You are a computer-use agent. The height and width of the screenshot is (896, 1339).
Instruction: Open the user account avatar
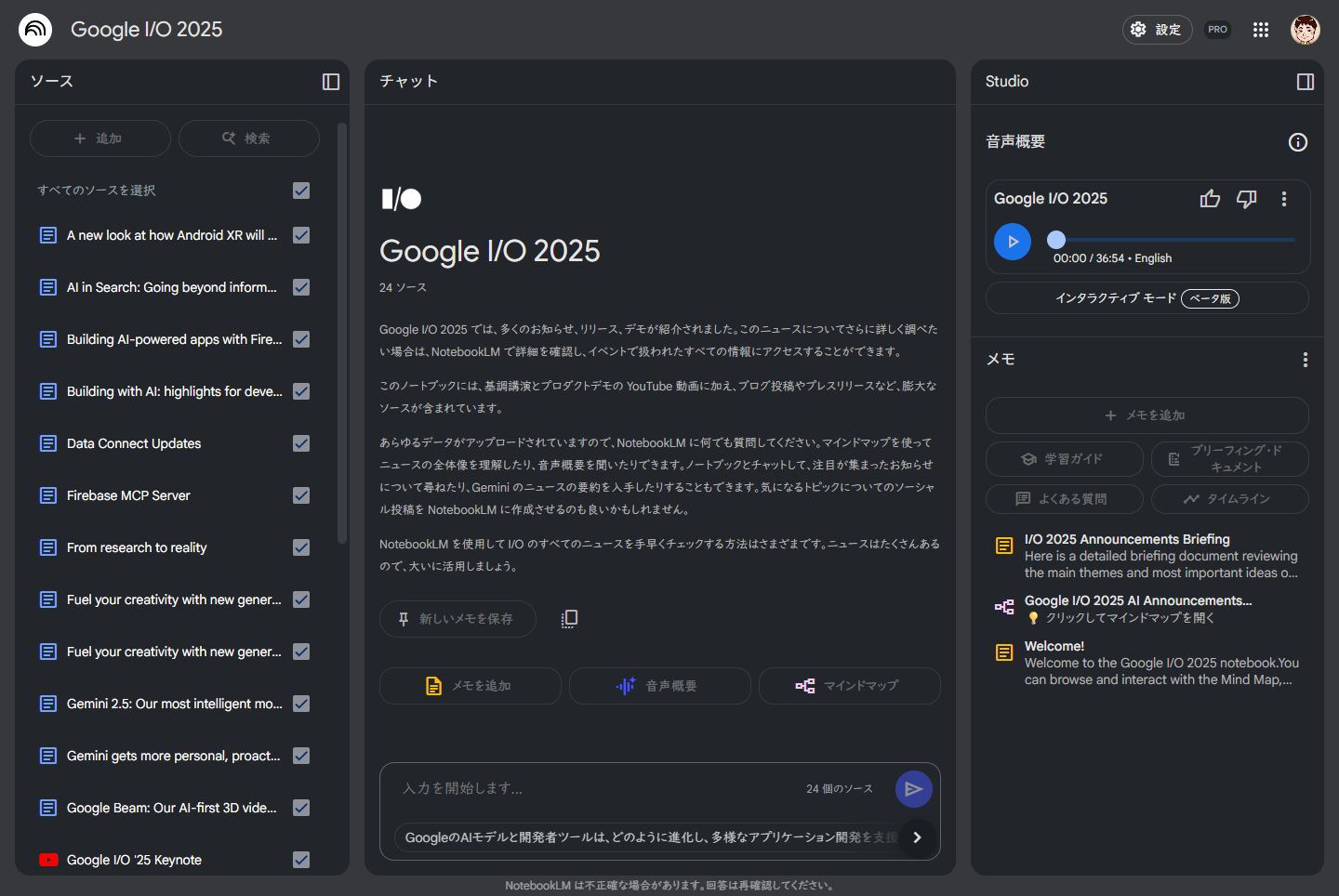1306,30
